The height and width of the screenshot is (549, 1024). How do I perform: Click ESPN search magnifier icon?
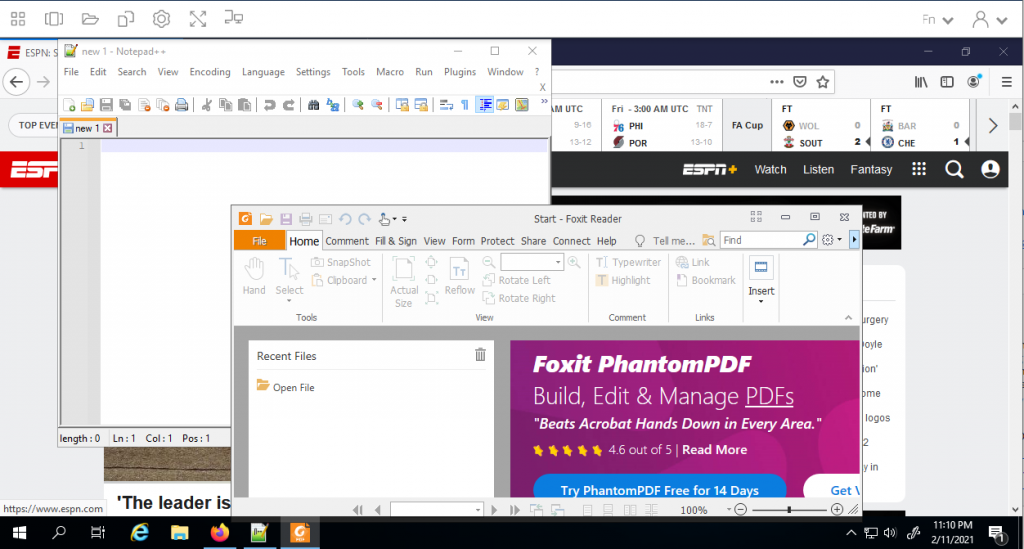954,170
